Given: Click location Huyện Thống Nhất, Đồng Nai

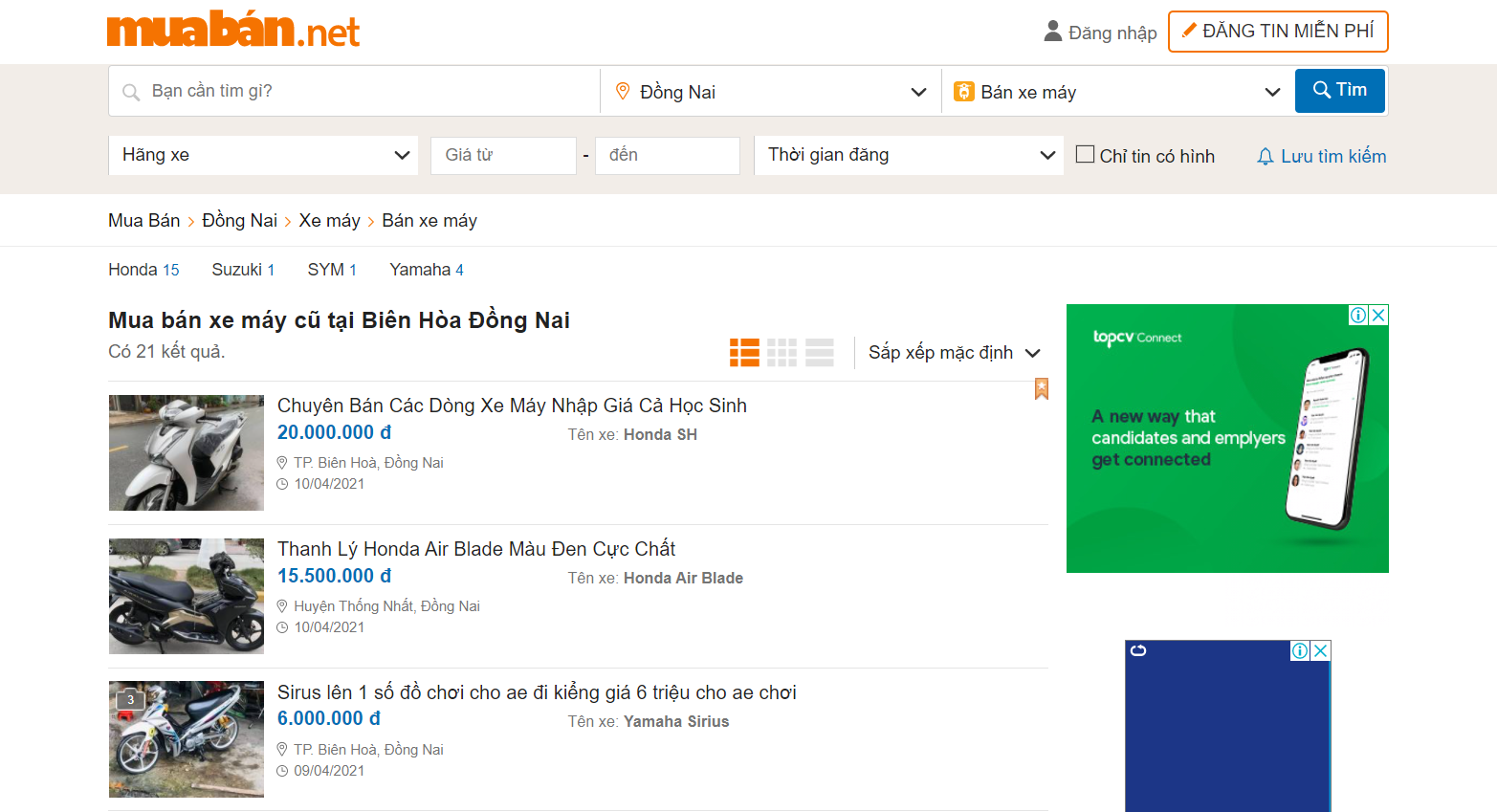Looking at the screenshot, I should (x=386, y=606).
